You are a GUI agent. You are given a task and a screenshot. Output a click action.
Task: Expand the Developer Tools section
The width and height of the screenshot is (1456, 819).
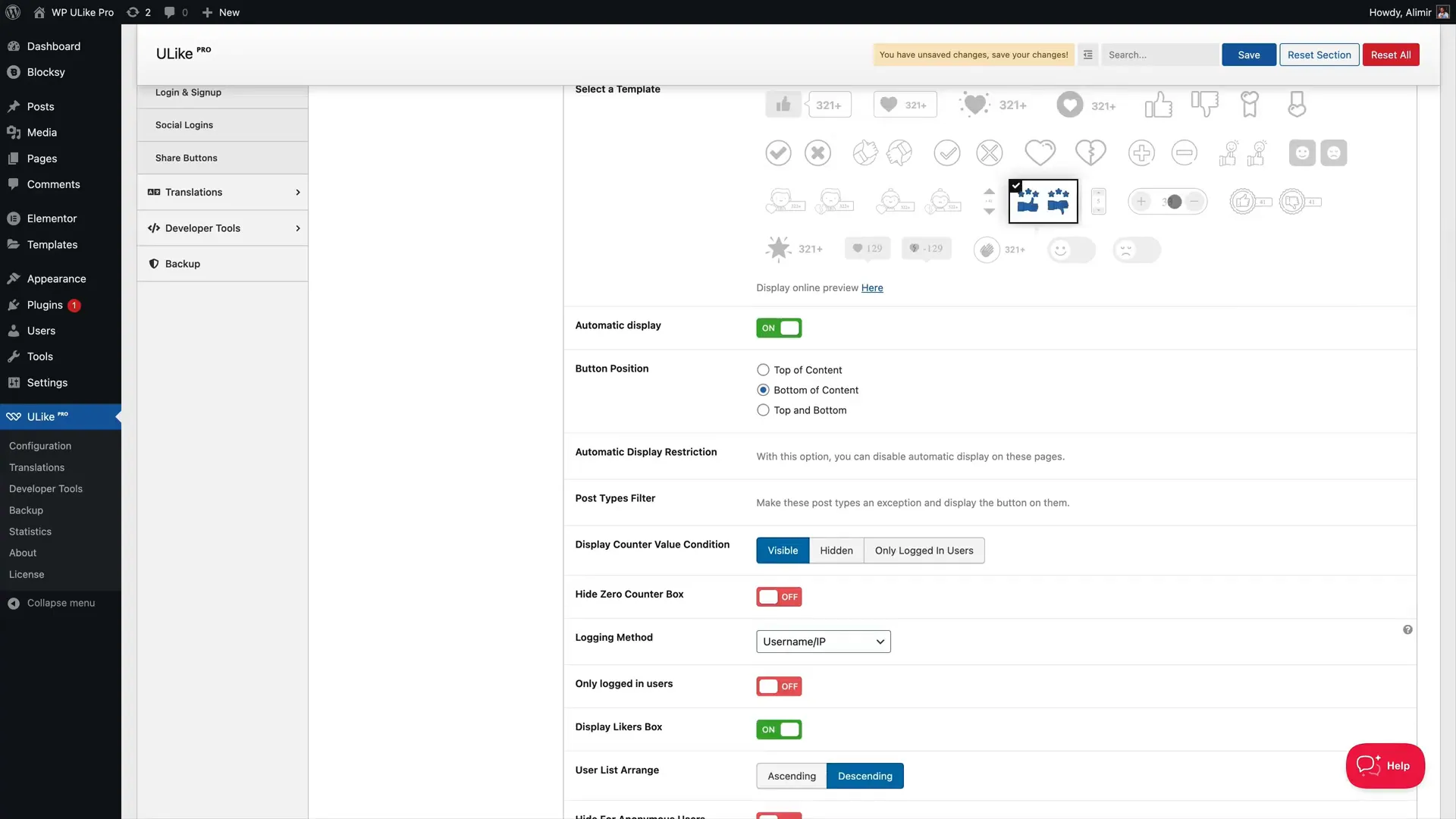[222, 228]
